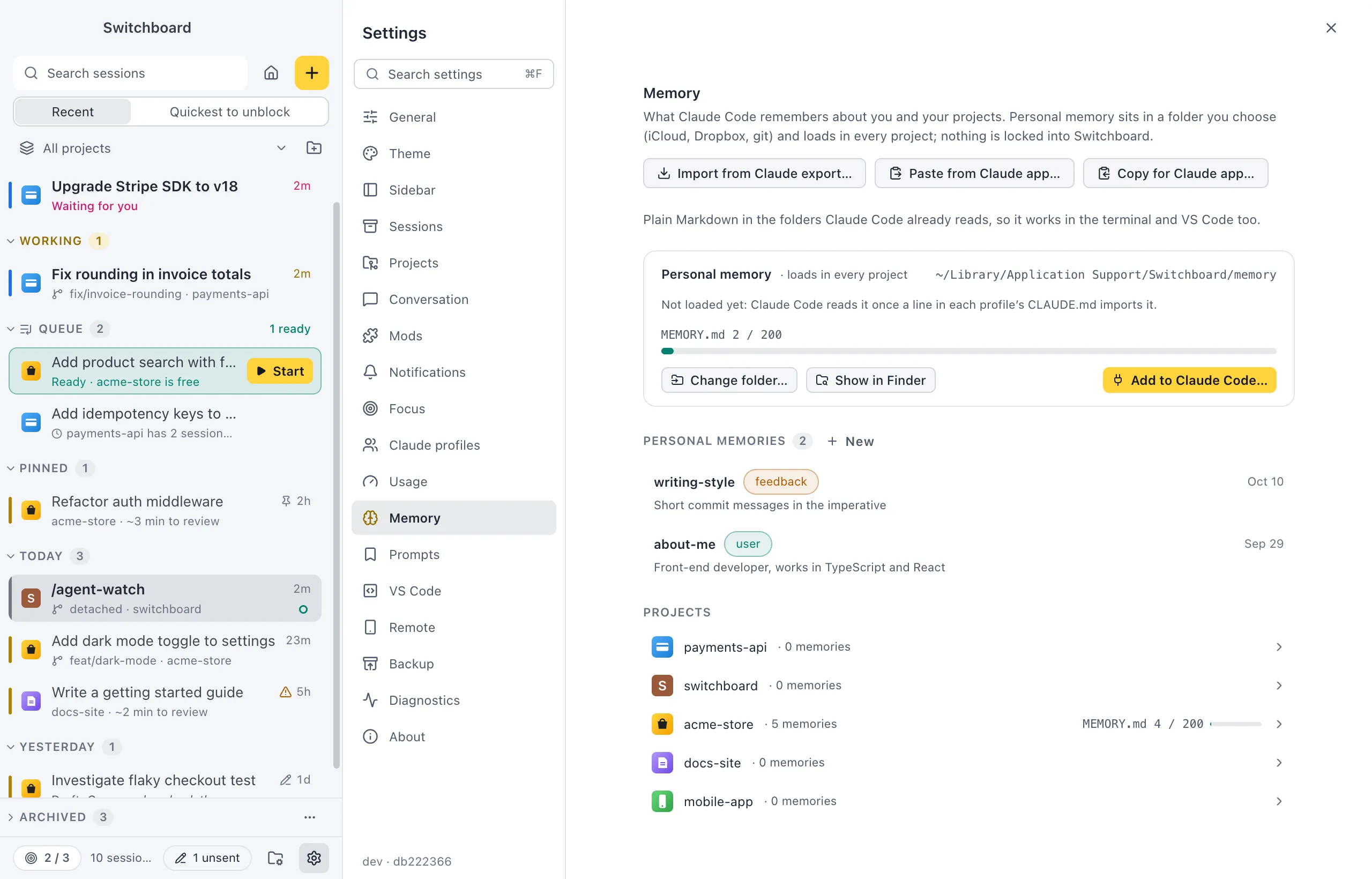The height and width of the screenshot is (879, 1372).
Task: Click the focus target 2 / 3 indicator
Action: [x=47, y=858]
